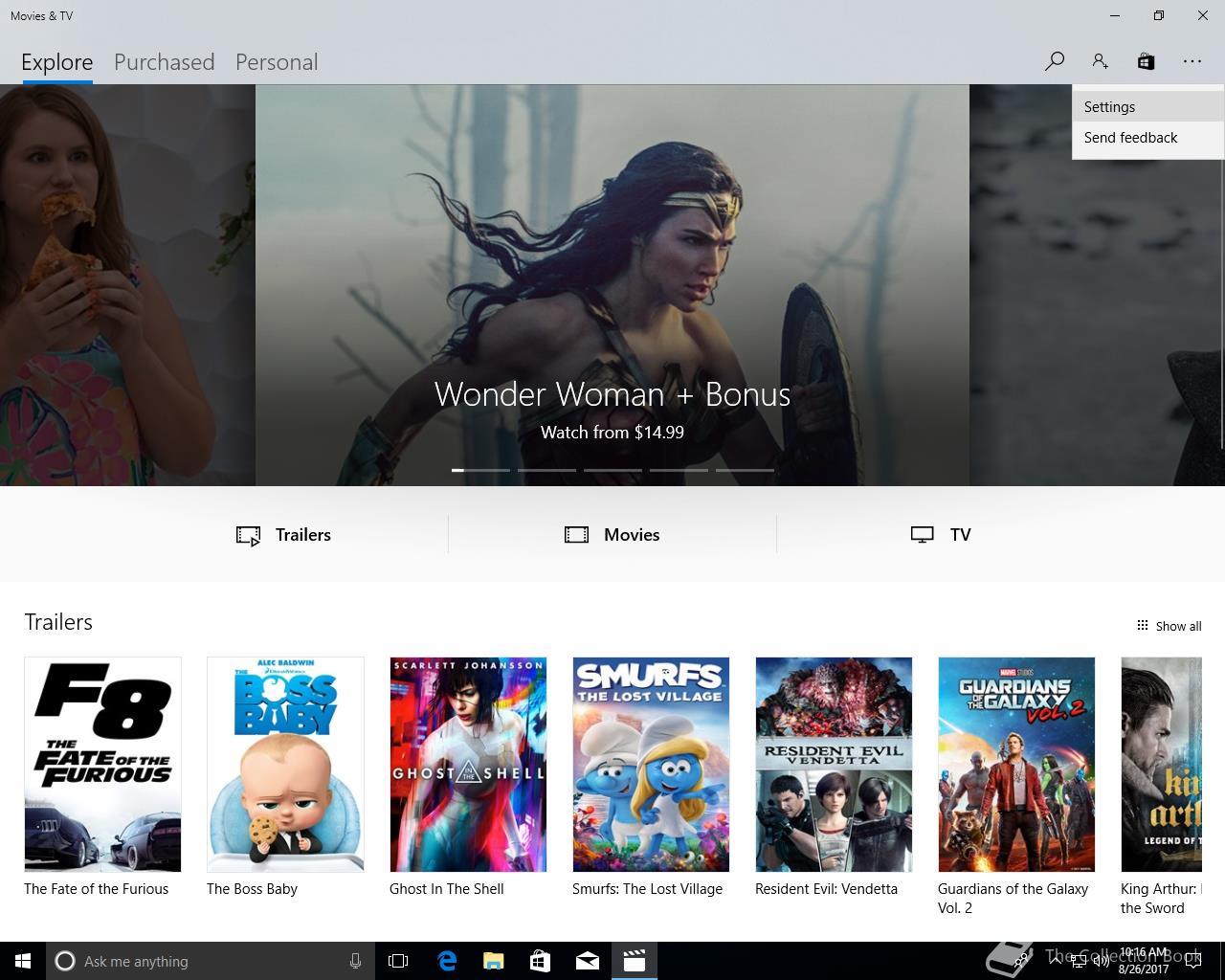Open Resident Evil: Vendetta poster
The image size is (1225, 980).
834,765
